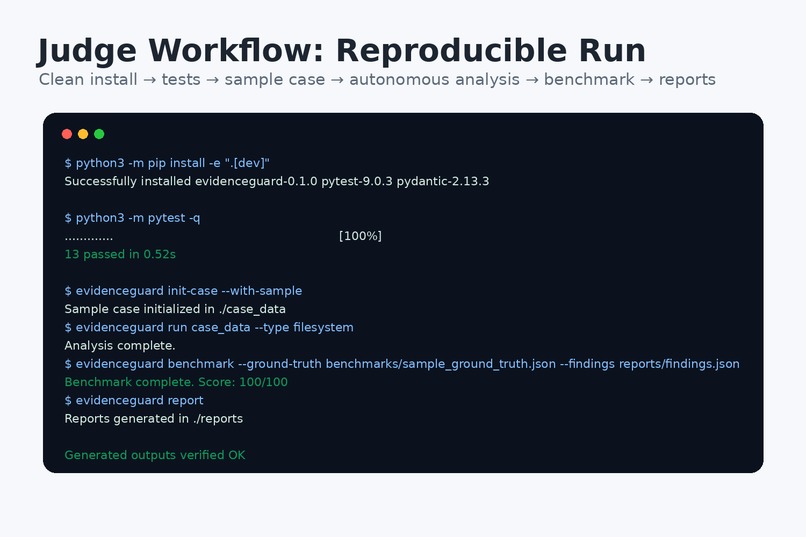This screenshot has width=806, height=537.
Task: Click the red close dot on terminal
Action: pyautogui.click(x=67, y=134)
